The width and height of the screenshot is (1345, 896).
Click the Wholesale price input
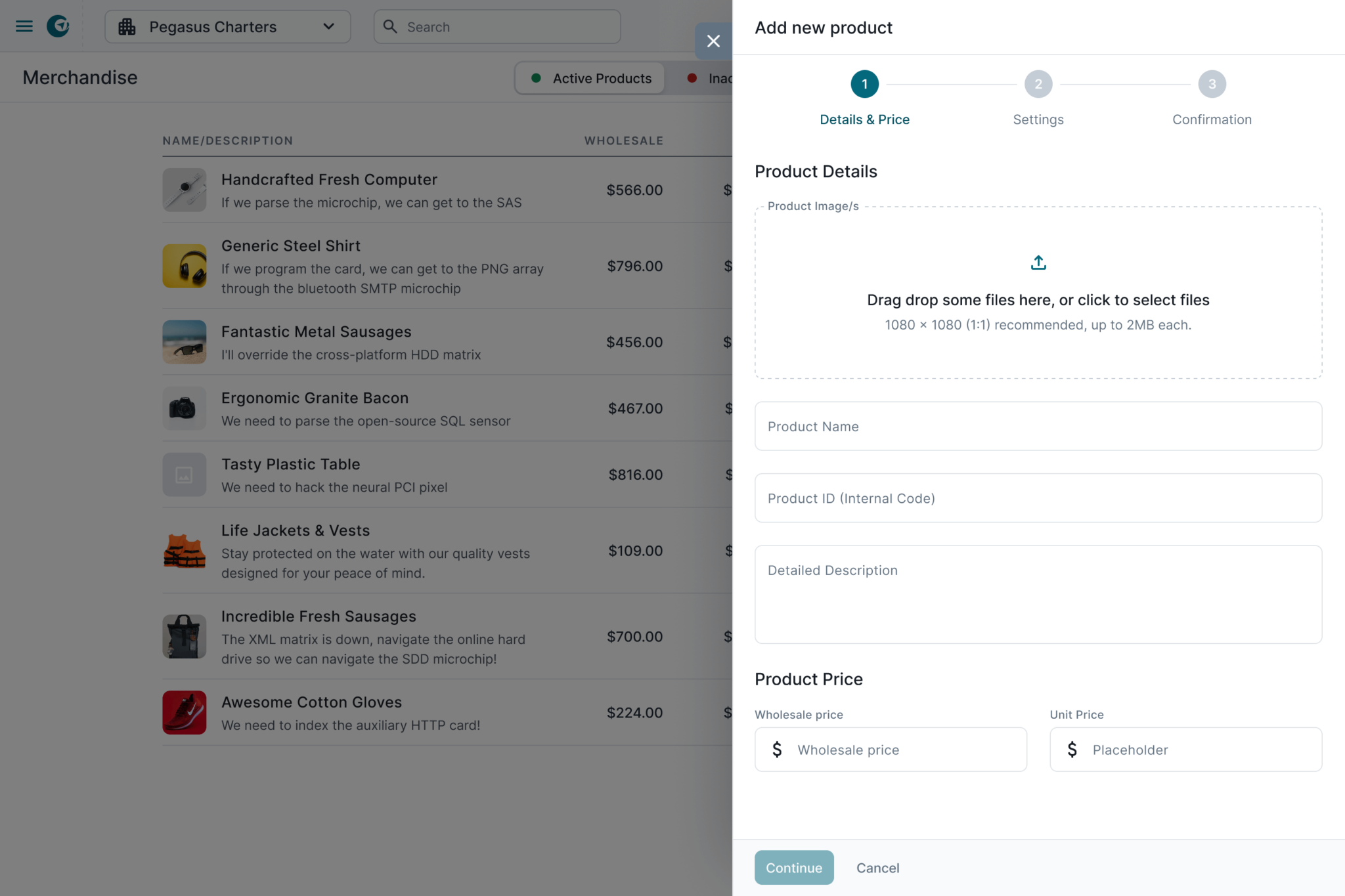(906, 750)
